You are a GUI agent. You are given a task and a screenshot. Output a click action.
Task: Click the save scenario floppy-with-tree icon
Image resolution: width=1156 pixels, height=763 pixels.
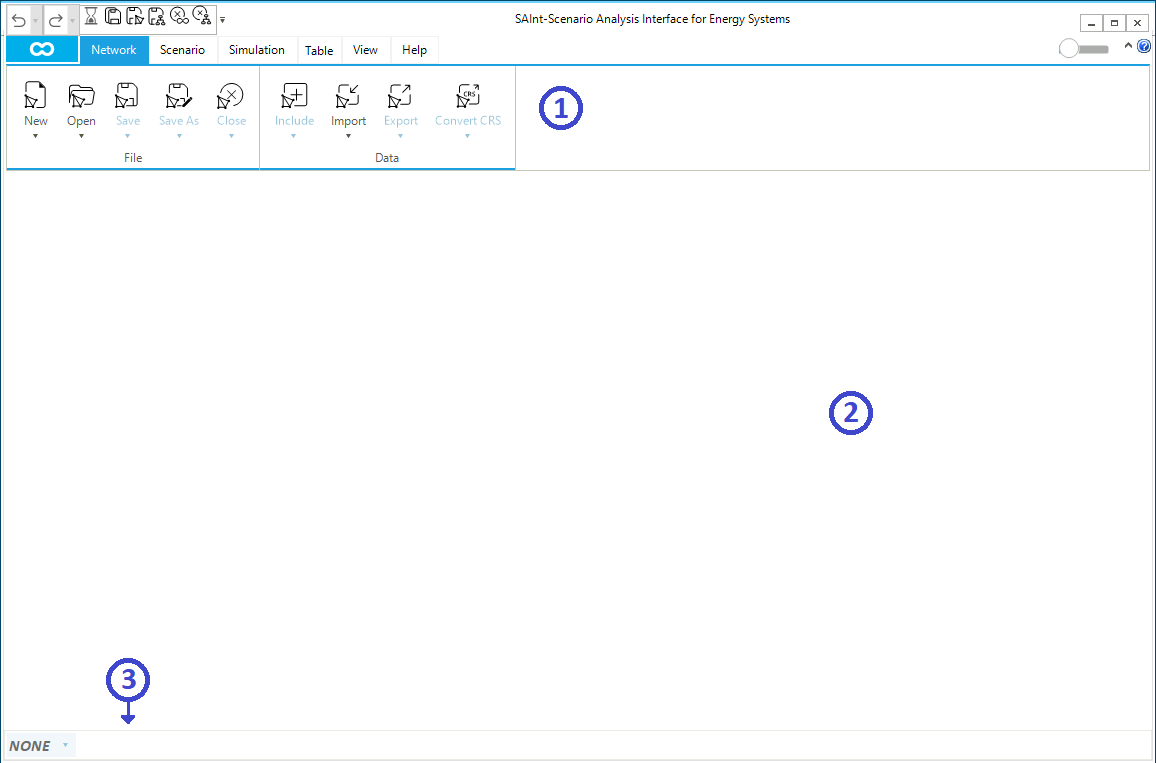click(156, 15)
